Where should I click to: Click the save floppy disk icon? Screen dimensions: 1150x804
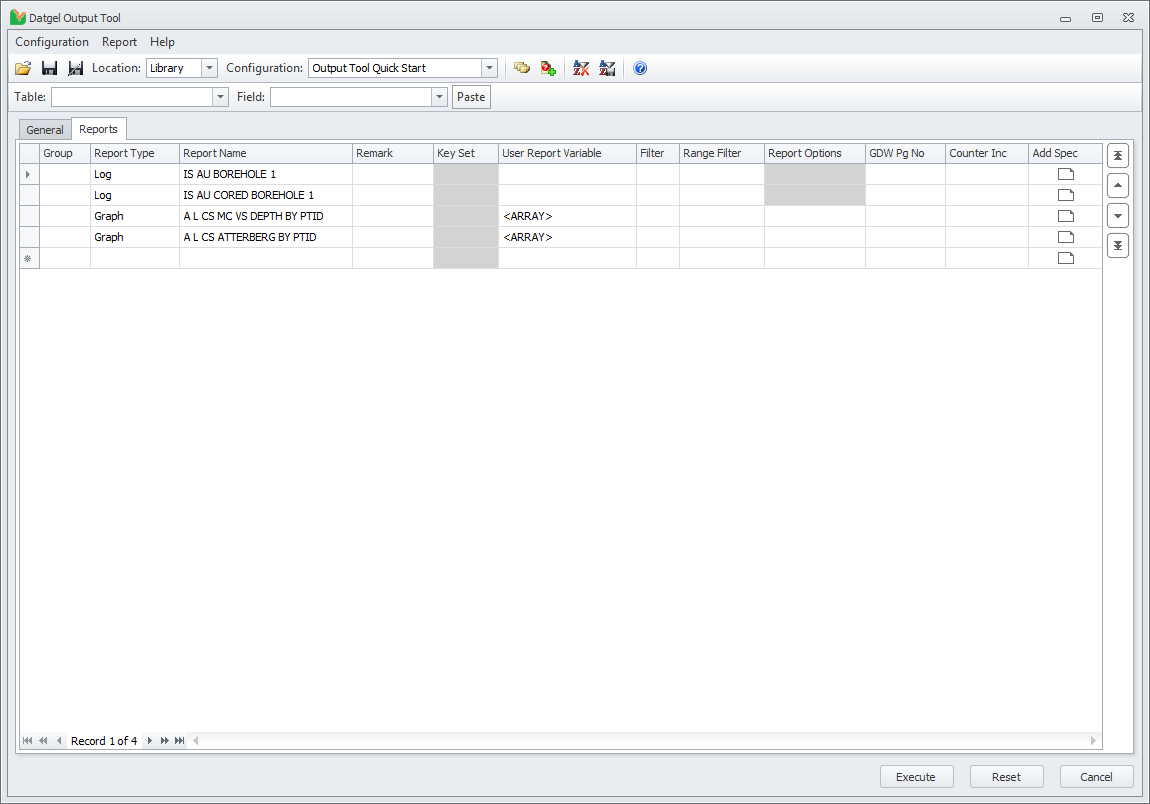click(x=49, y=68)
